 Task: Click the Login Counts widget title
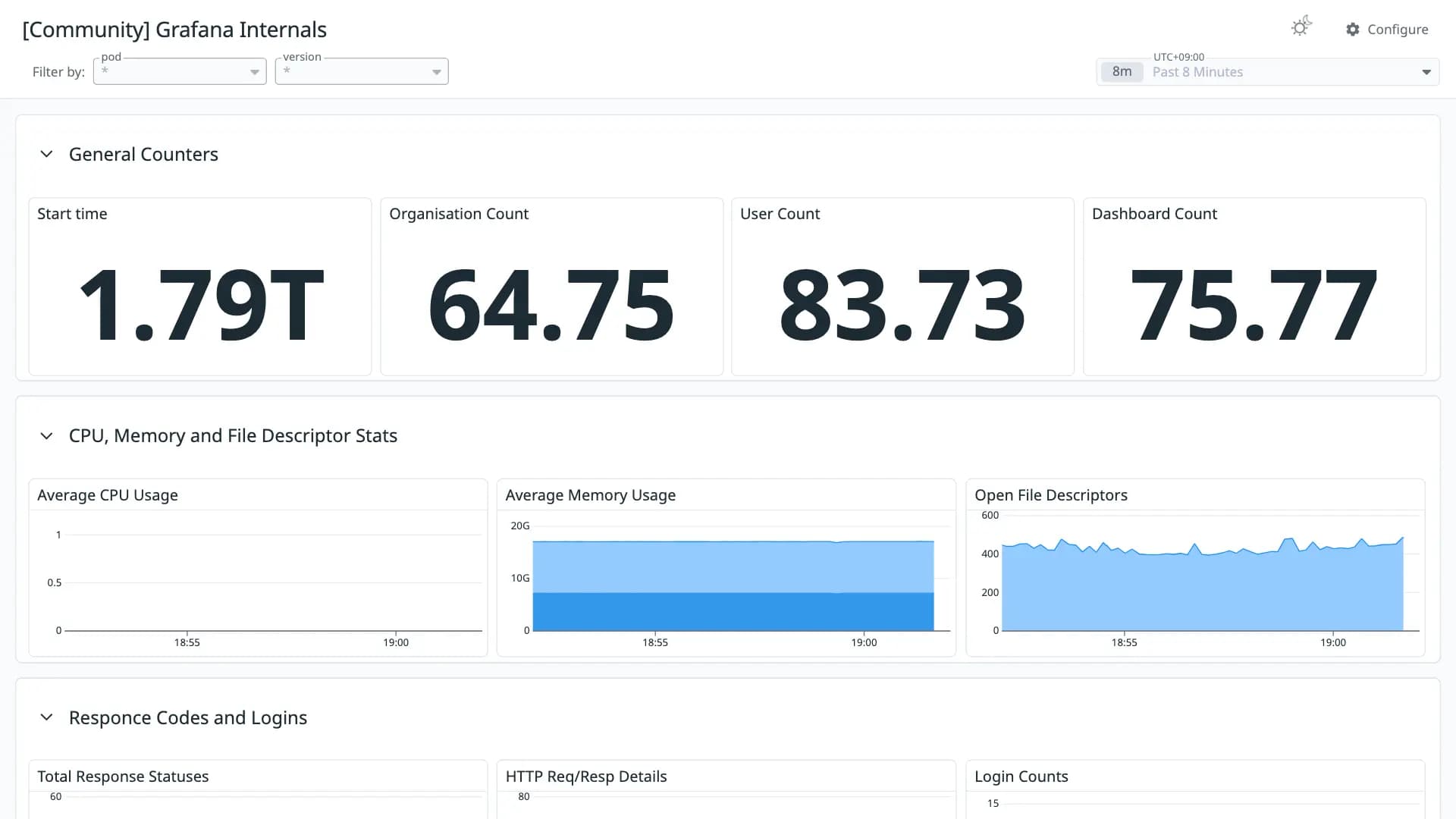[1021, 777]
